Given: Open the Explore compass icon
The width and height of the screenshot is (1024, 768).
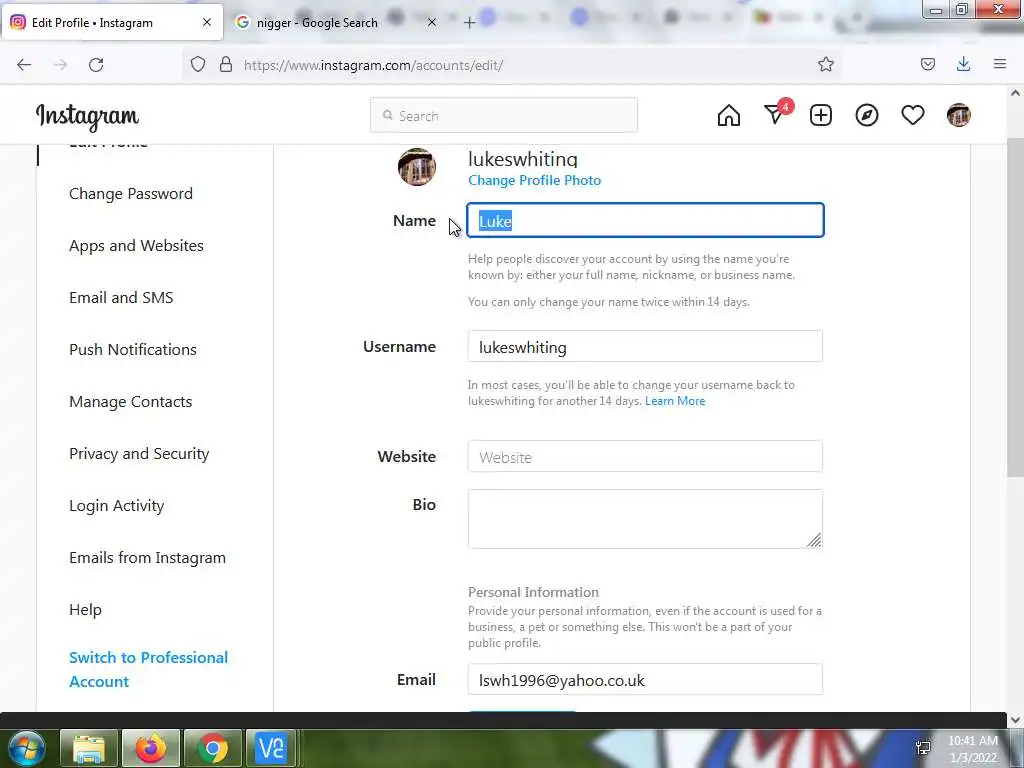Looking at the screenshot, I should click(x=867, y=116).
